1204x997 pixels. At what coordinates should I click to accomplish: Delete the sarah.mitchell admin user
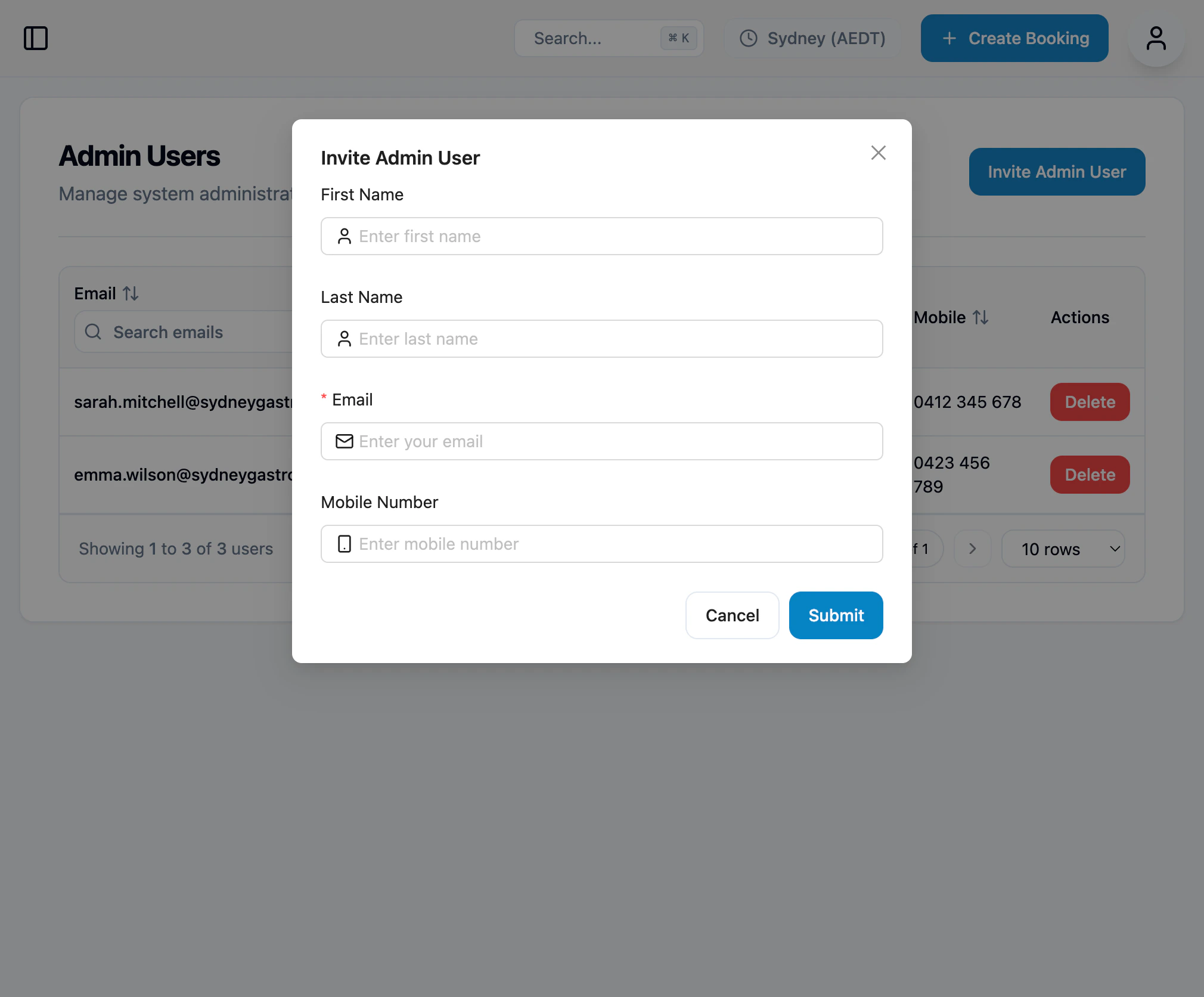(1089, 402)
